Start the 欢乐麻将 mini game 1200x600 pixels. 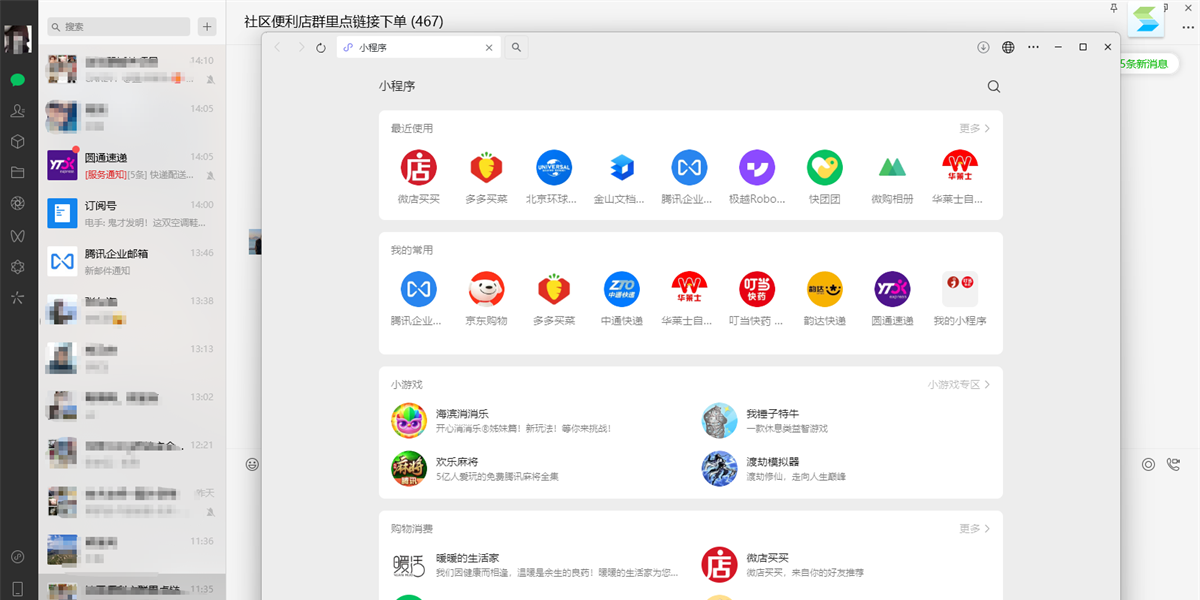(409, 468)
